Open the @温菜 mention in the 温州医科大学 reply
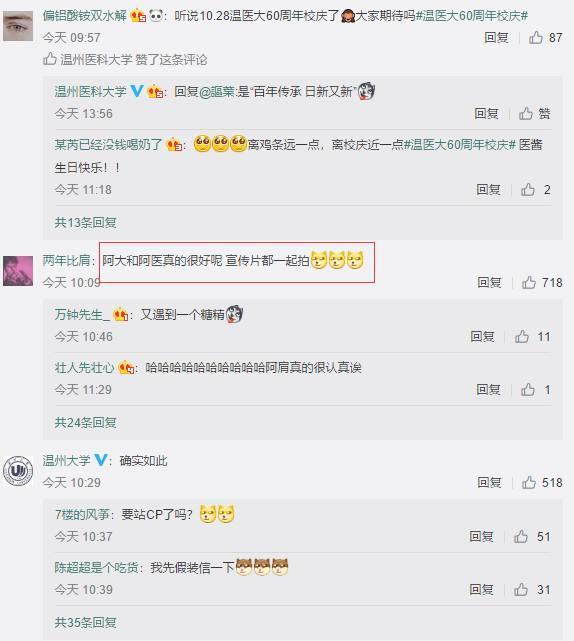 click(217, 92)
